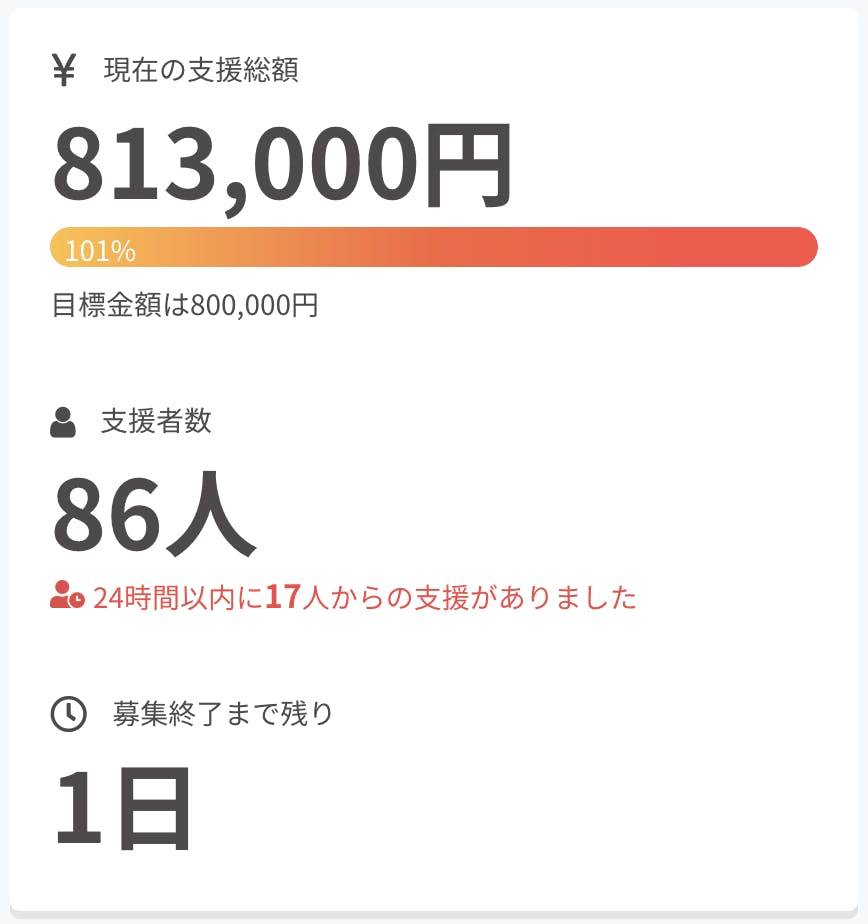Image resolution: width=868 pixels, height=924 pixels.
Task: Select the 募集終了まで残り label
Action: [223, 714]
